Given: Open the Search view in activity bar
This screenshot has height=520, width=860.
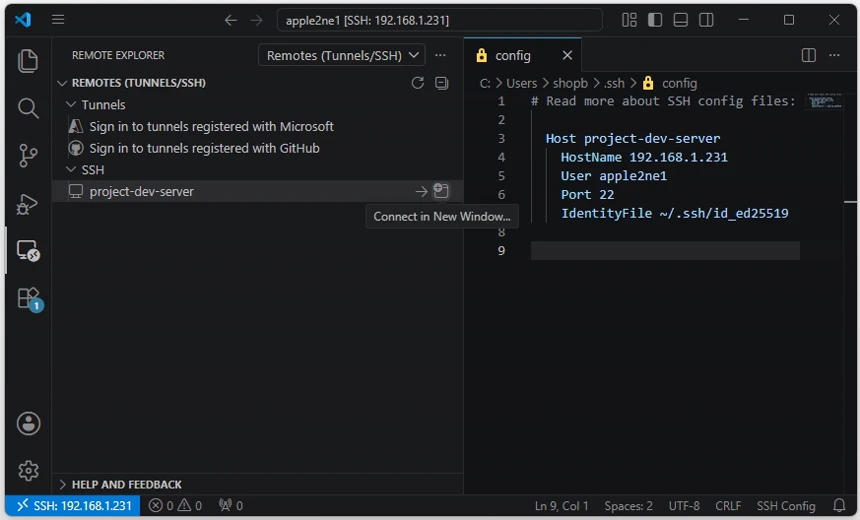Looking at the screenshot, I should pos(28,108).
